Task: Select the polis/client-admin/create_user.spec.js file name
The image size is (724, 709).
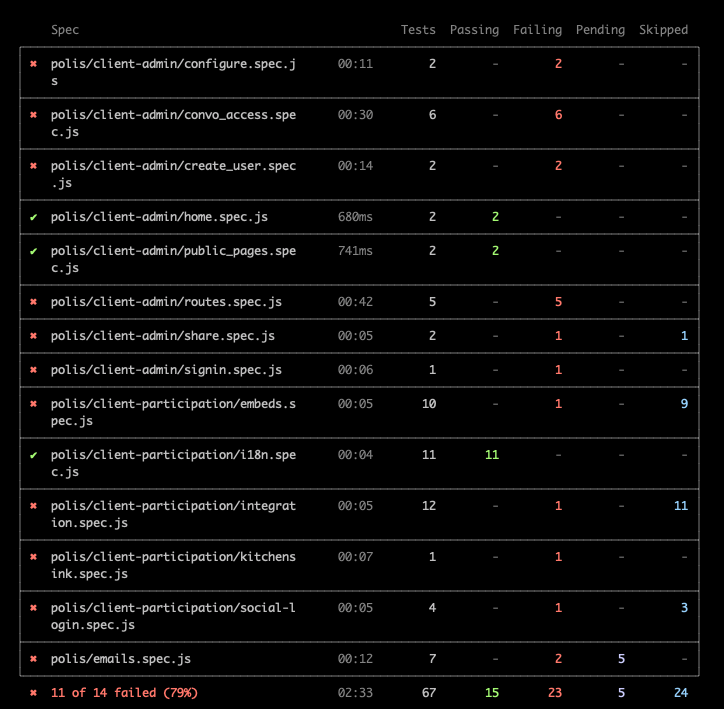Action: pyautogui.click(x=174, y=174)
